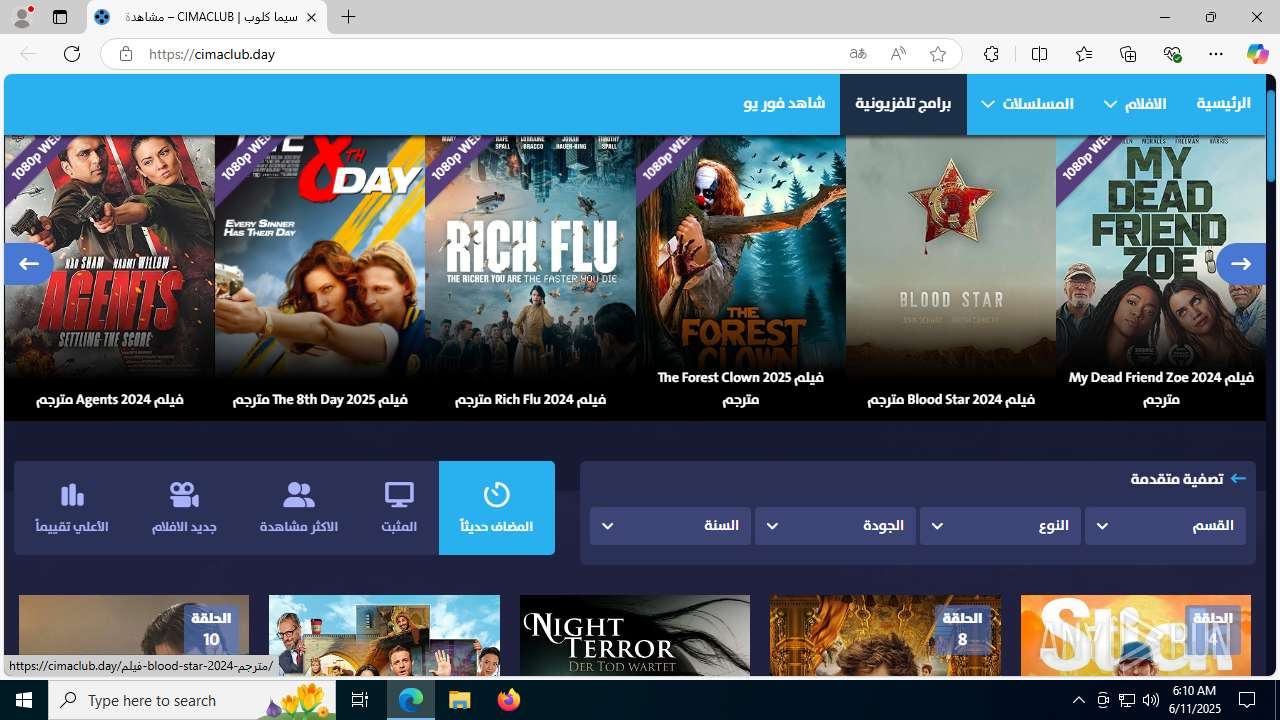Open the القسم section dropdown
The image size is (1280, 720).
[1165, 526]
